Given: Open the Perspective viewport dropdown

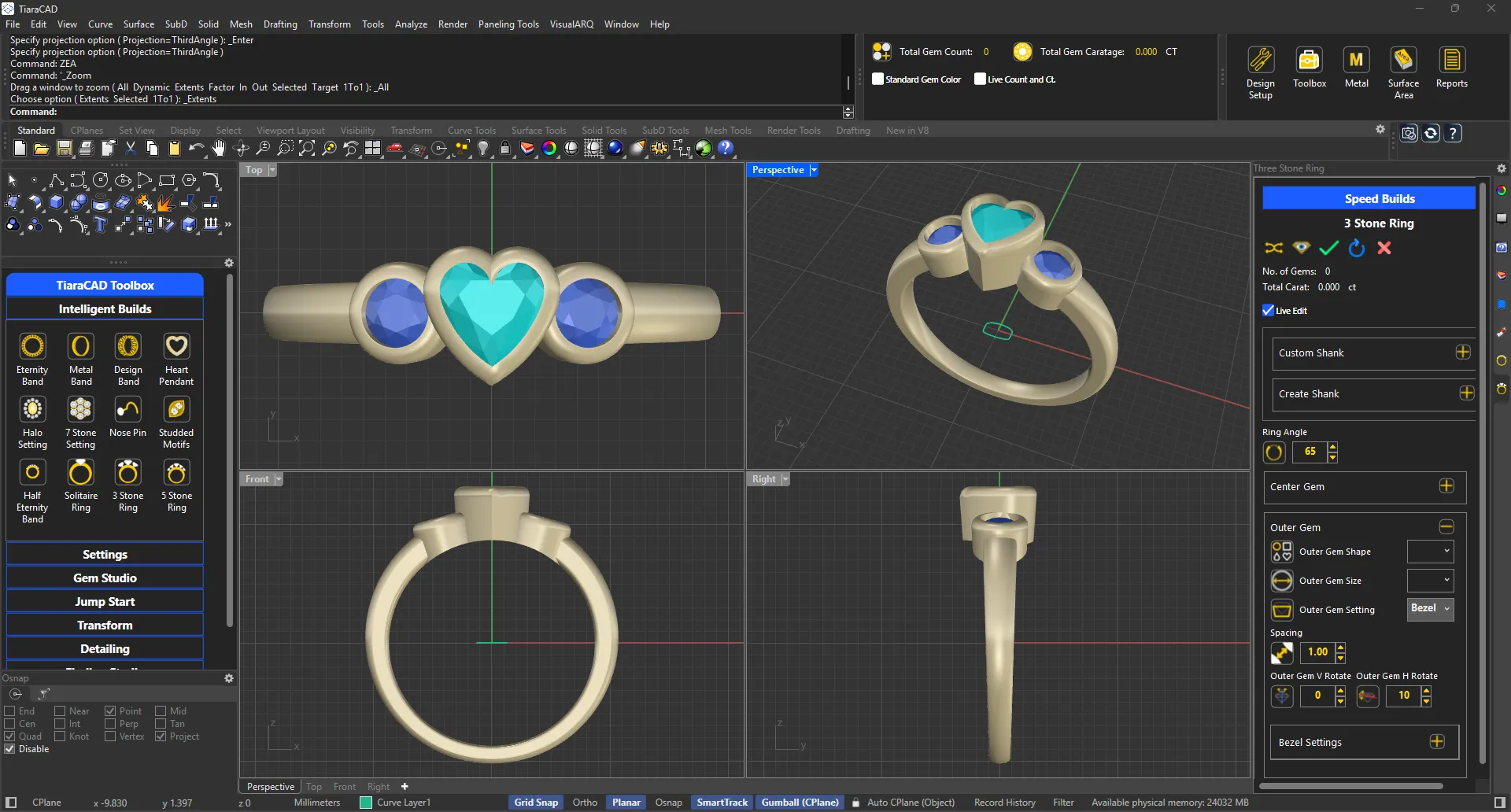Looking at the screenshot, I should pos(814,169).
